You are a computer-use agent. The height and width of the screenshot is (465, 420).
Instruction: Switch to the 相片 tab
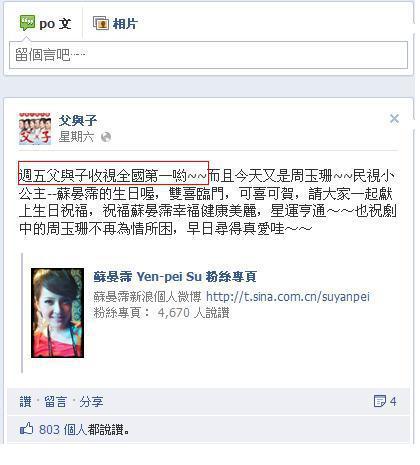pyautogui.click(x=115, y=23)
